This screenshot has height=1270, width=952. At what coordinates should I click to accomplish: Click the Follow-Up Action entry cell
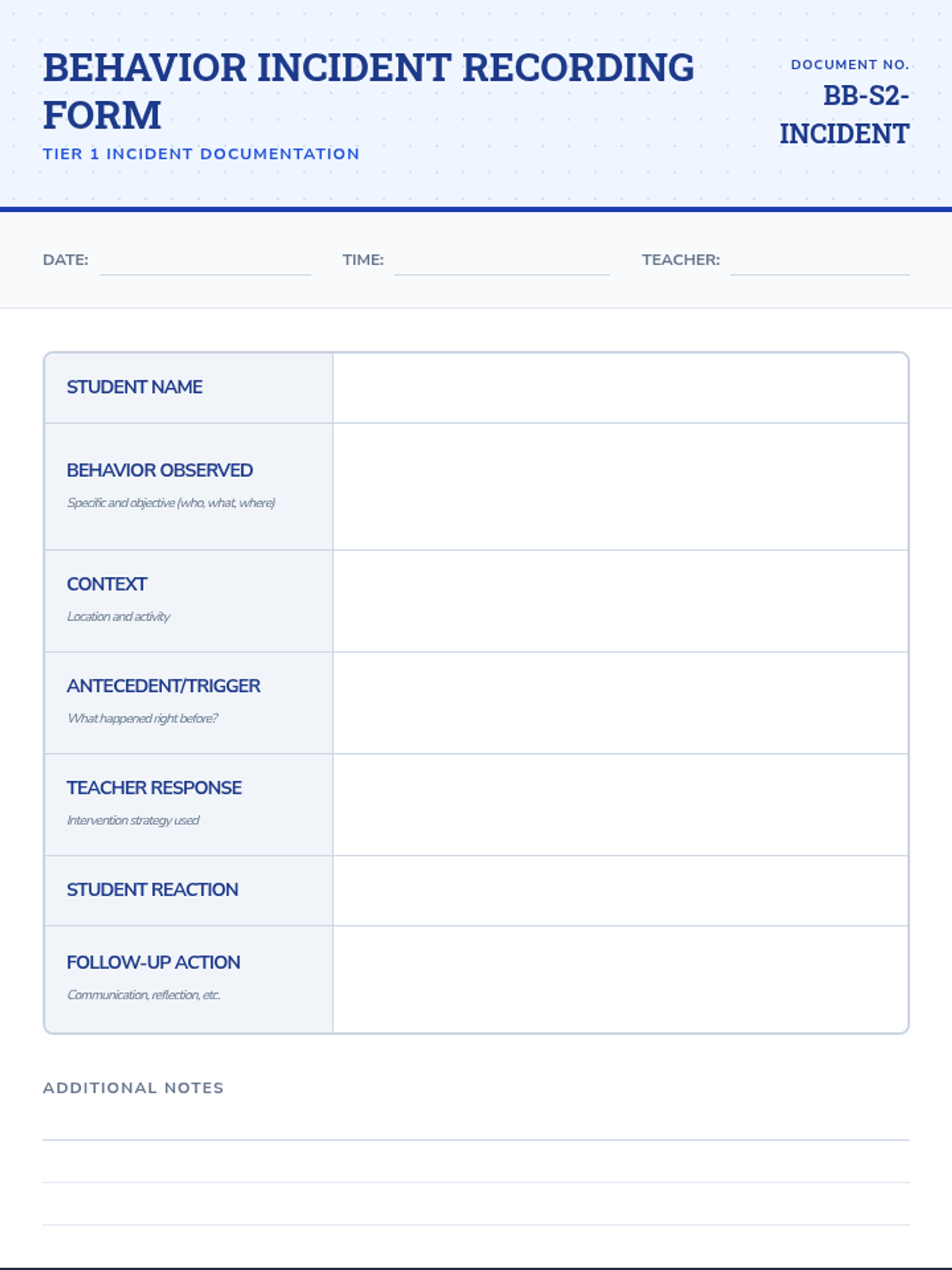click(620, 979)
